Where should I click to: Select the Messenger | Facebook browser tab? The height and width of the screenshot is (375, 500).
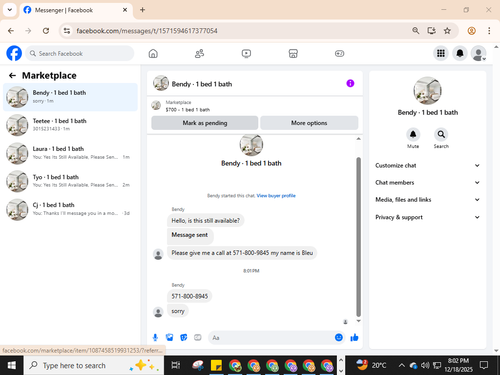pos(76,10)
